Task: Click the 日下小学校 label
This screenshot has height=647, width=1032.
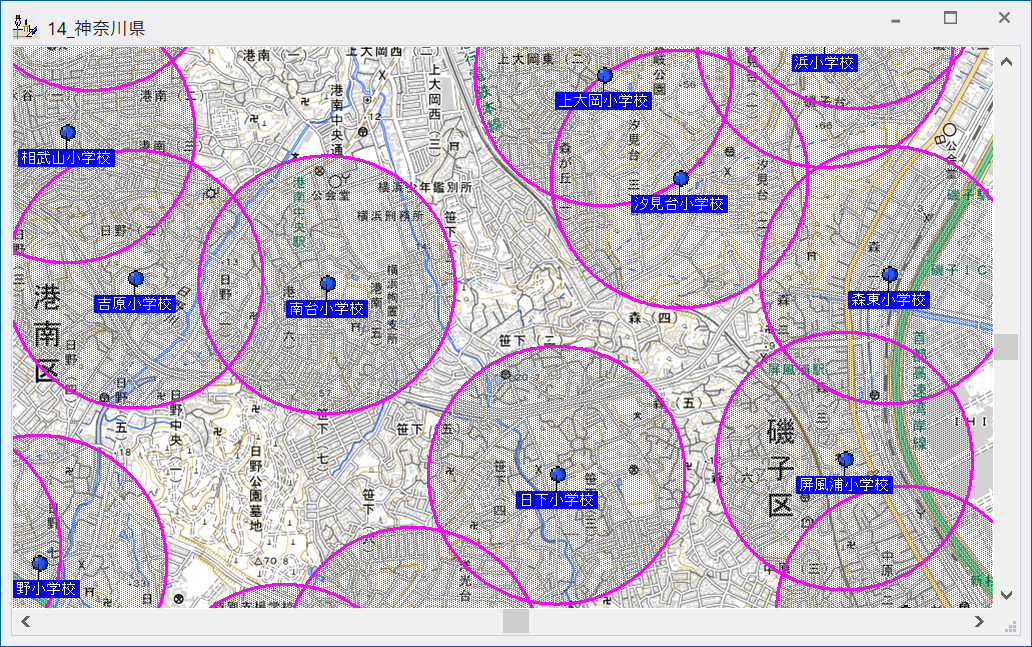Action: tap(557, 500)
